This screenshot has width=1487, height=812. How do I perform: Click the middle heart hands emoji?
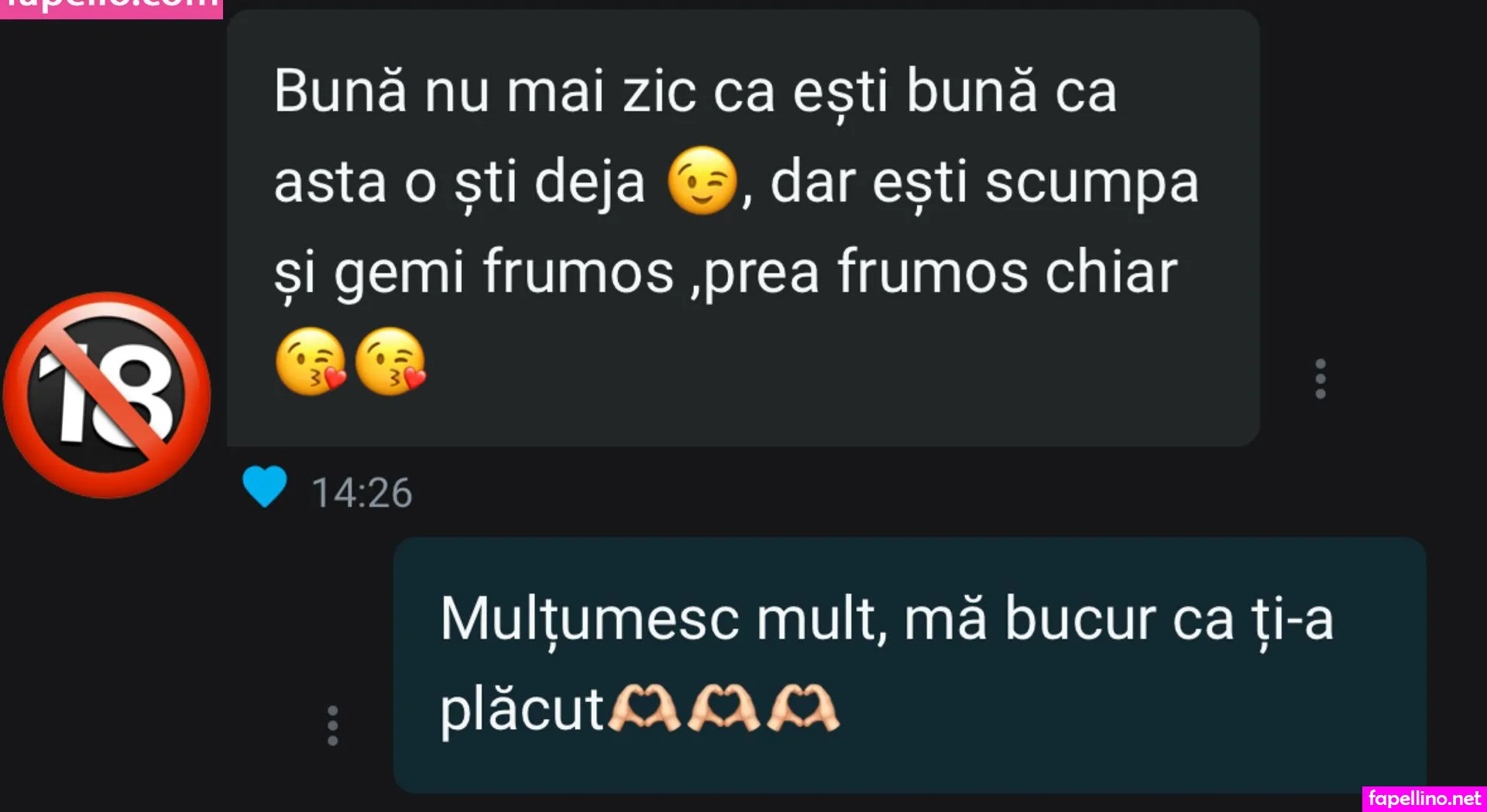pos(723,708)
